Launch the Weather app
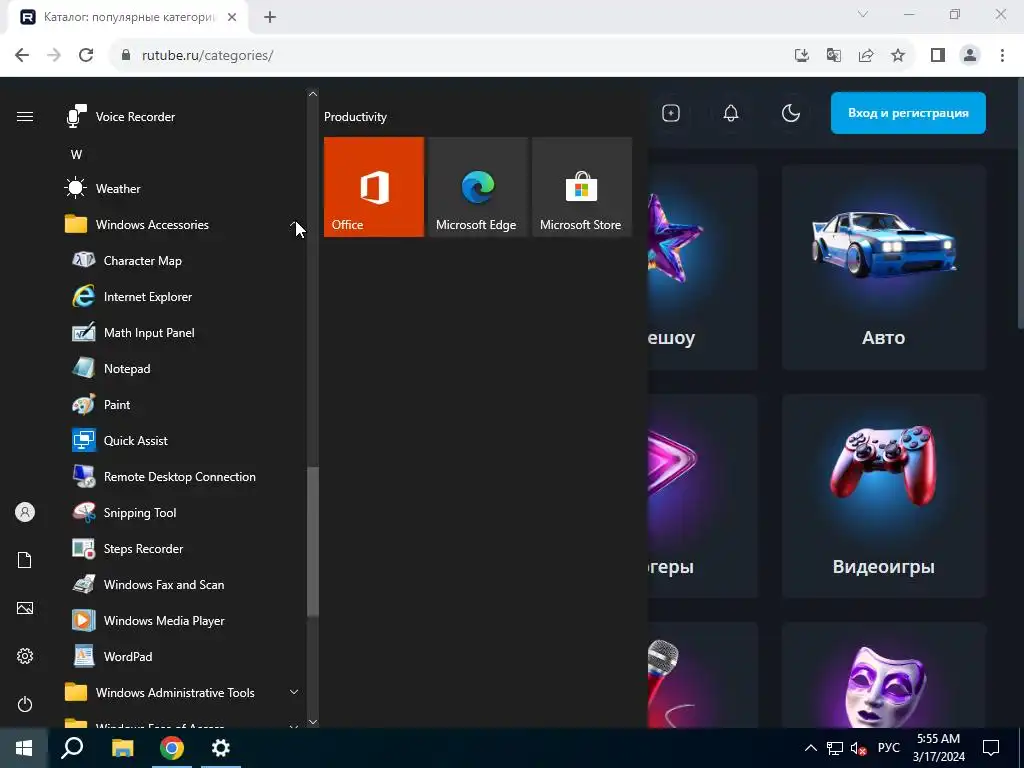The image size is (1024, 768). [x=183, y=189]
